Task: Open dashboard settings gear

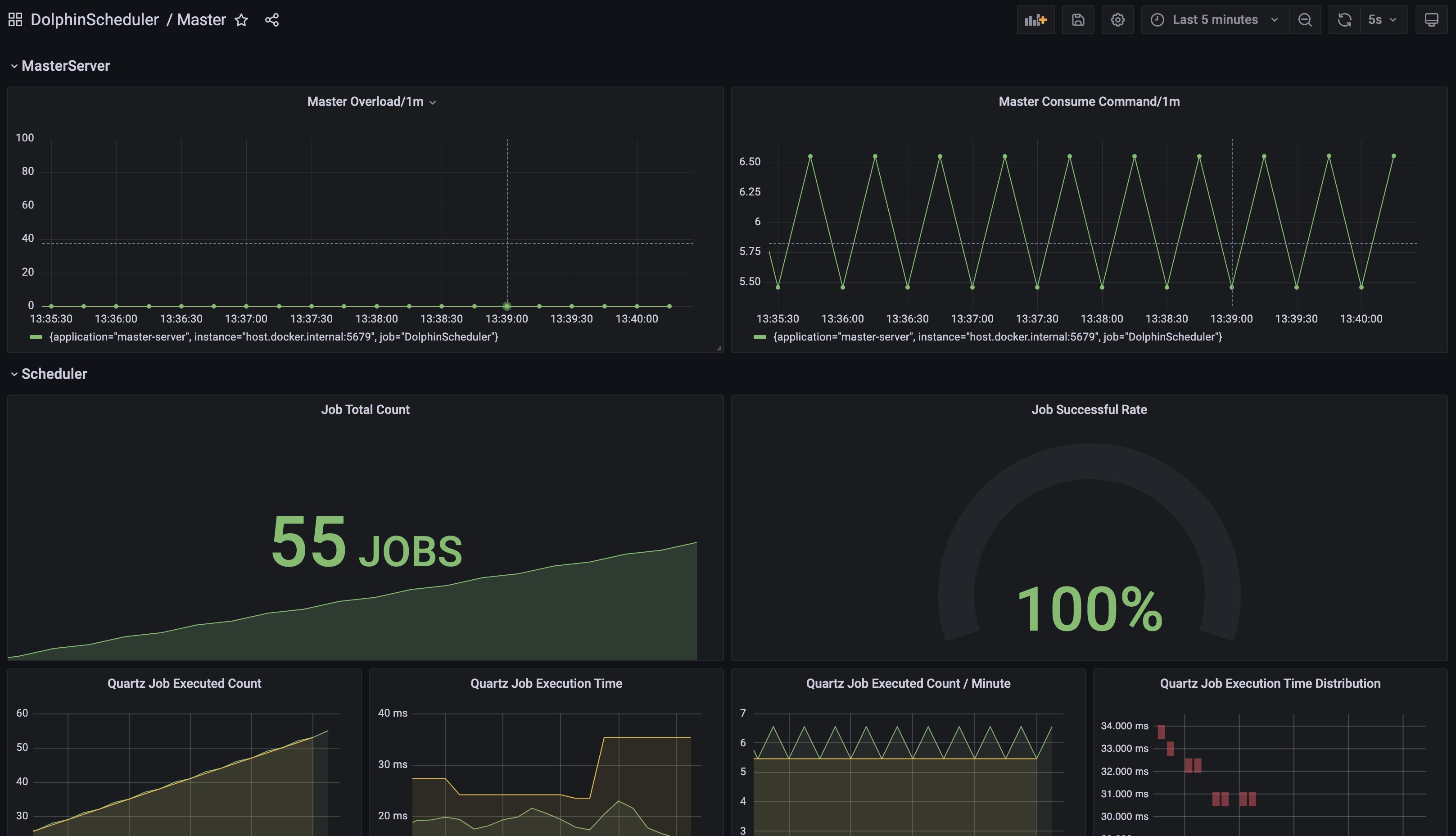Action: (1117, 20)
